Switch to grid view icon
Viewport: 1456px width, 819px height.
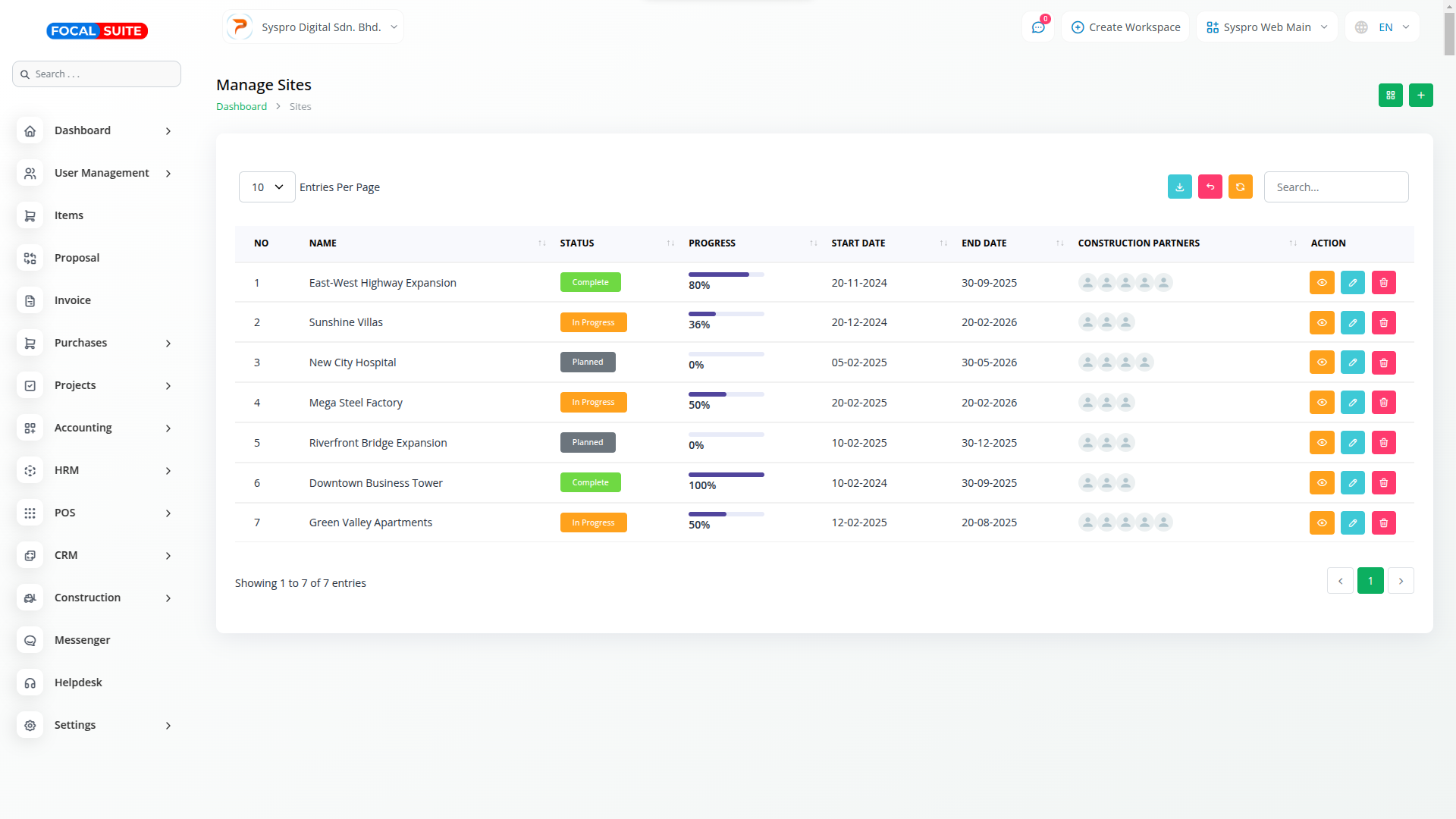1390,95
